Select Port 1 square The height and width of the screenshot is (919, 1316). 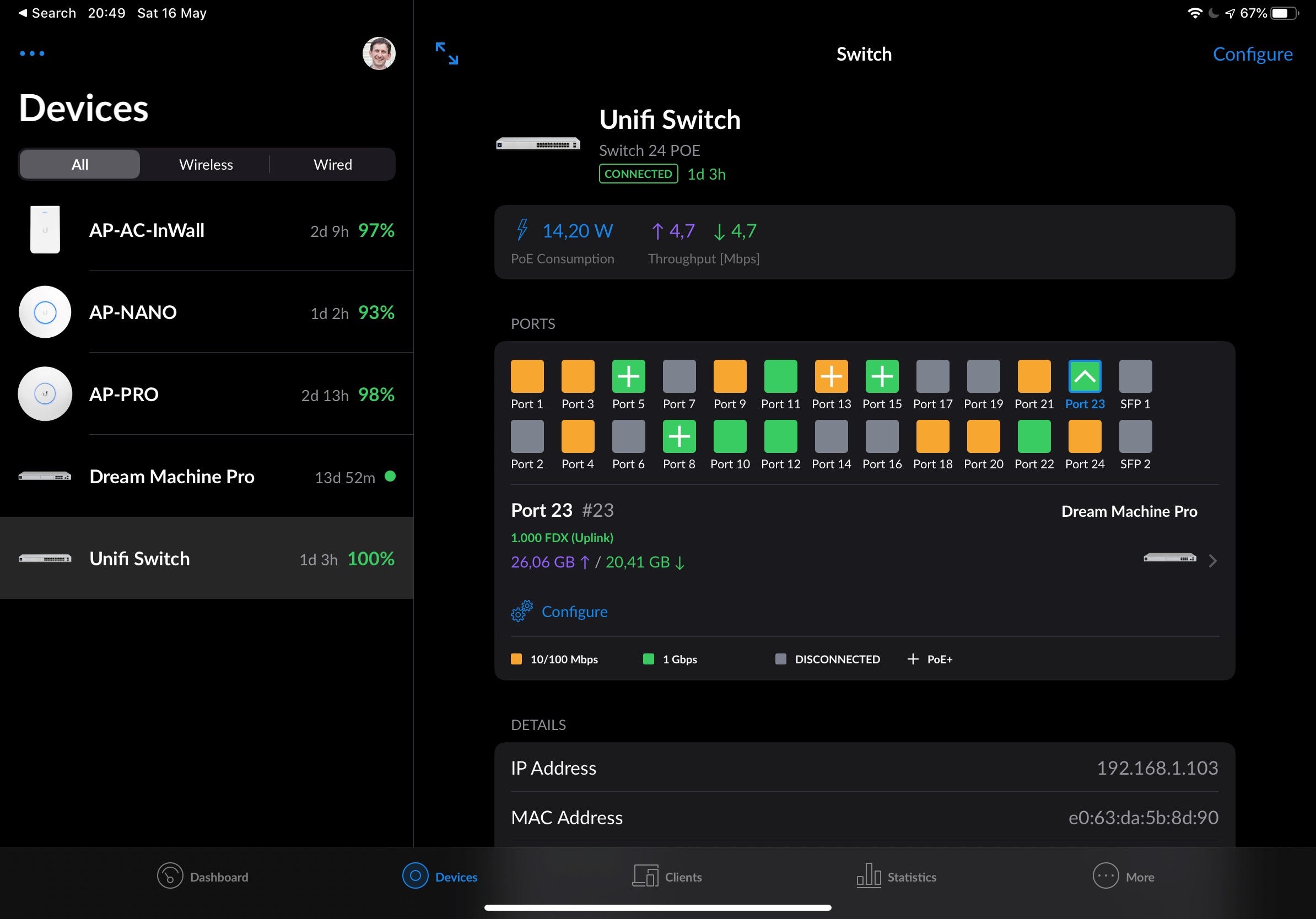point(527,376)
